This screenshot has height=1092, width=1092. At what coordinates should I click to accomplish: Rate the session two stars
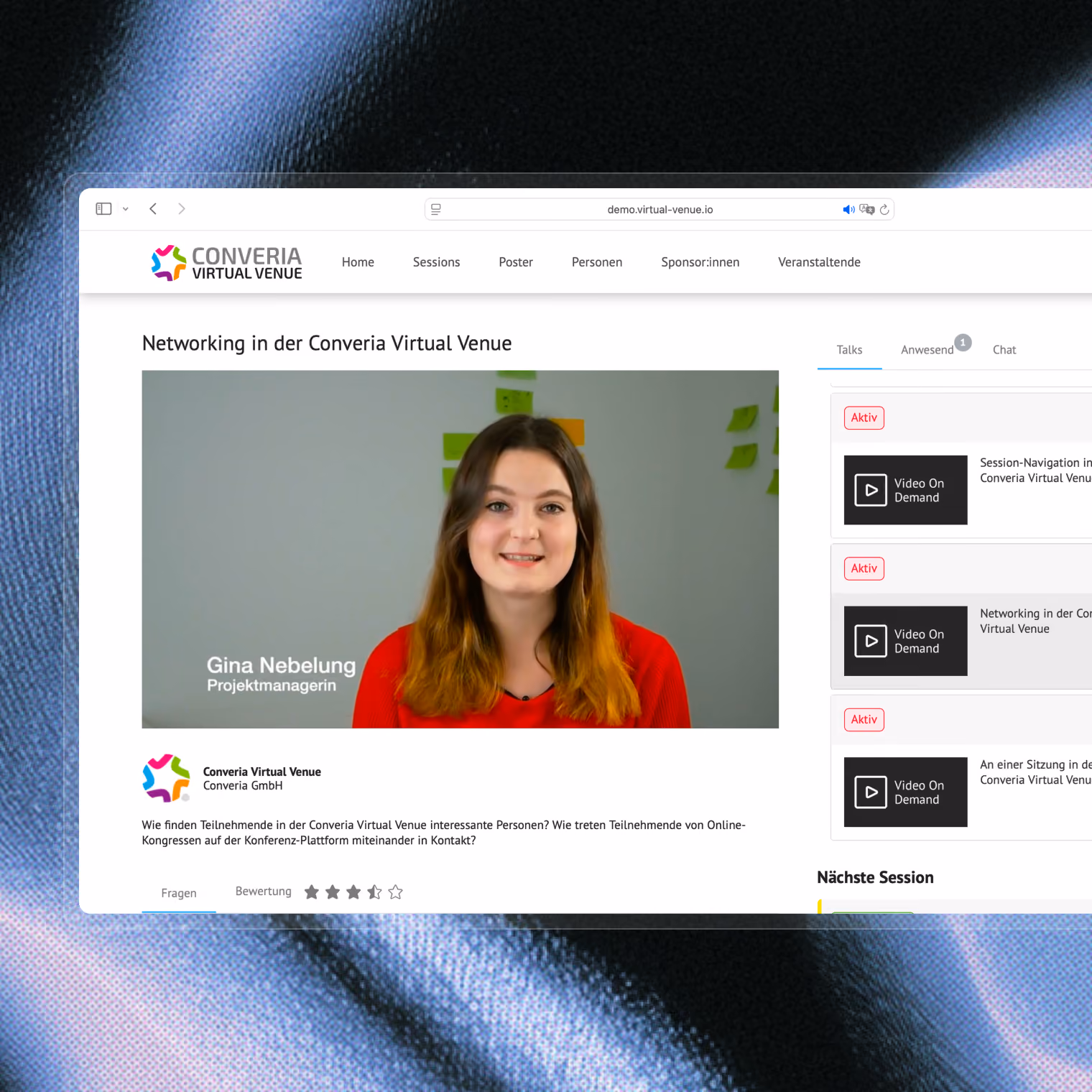point(333,892)
